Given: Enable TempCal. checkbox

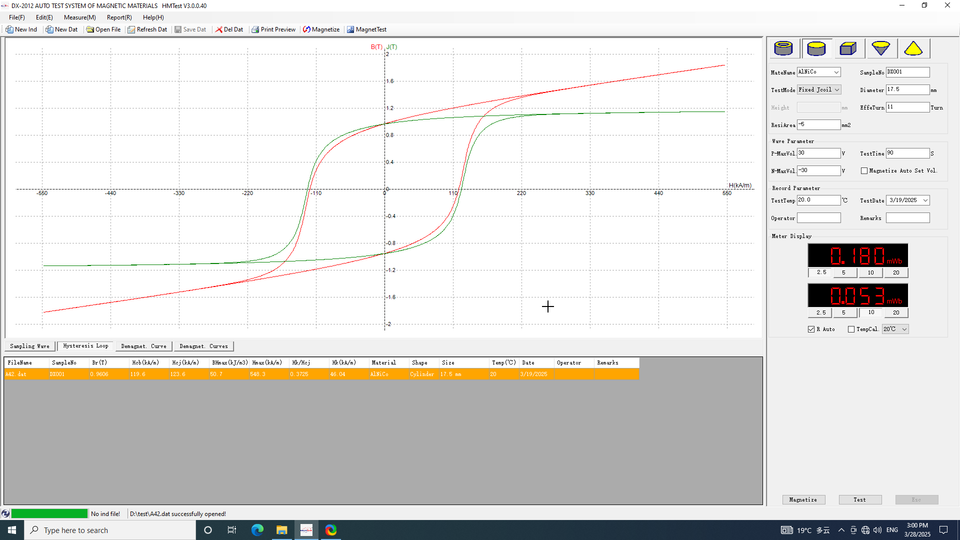Looking at the screenshot, I should [x=851, y=329].
